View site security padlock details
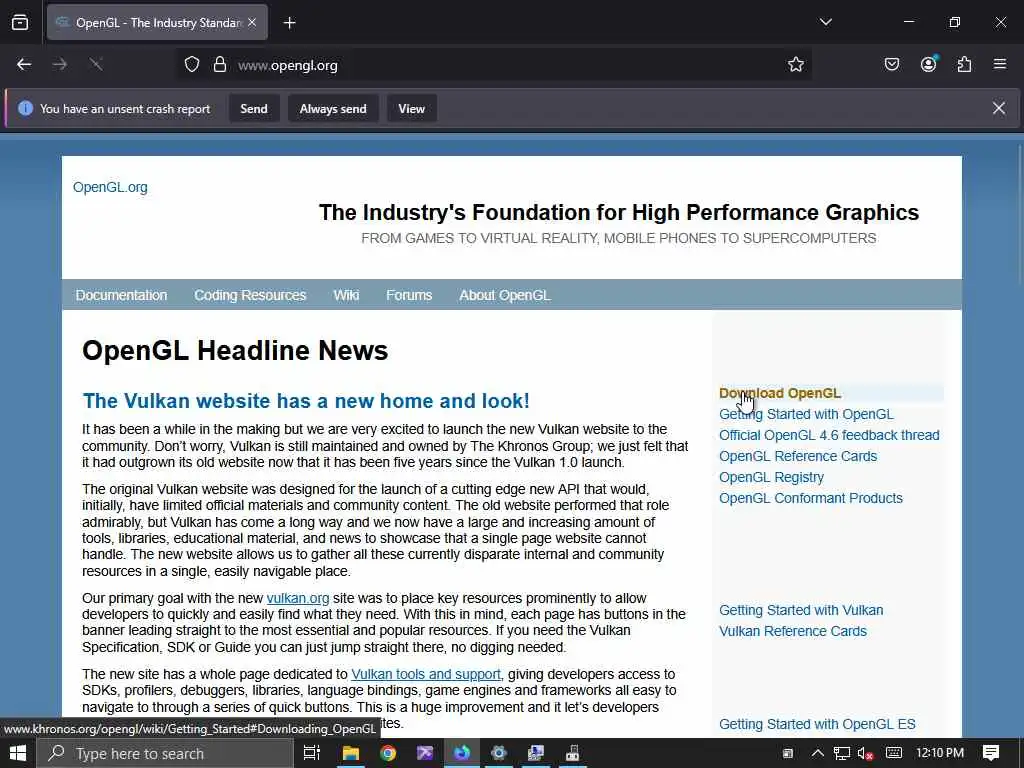The height and width of the screenshot is (768, 1024). point(219,65)
